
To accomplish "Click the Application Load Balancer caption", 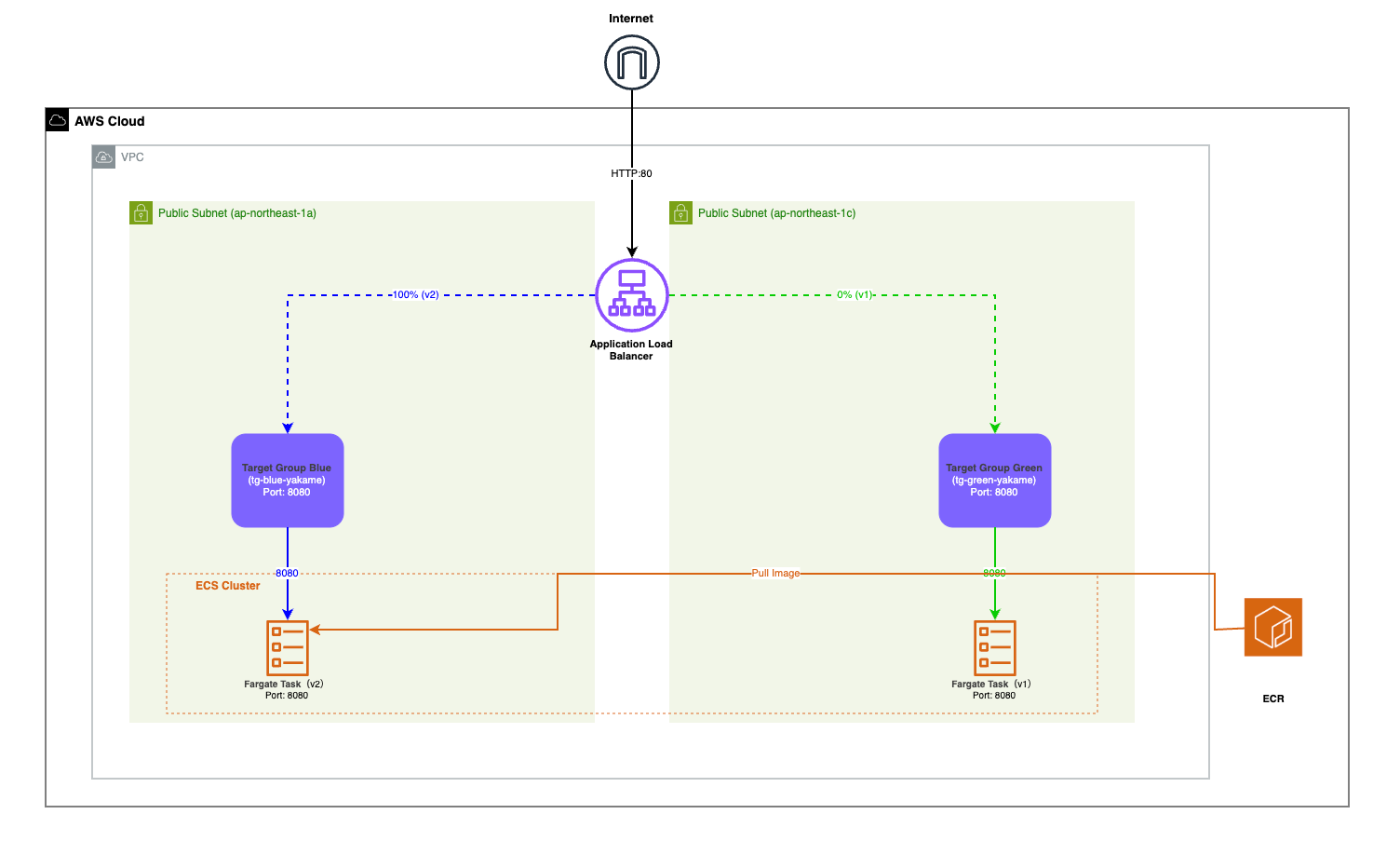I will (x=631, y=350).
